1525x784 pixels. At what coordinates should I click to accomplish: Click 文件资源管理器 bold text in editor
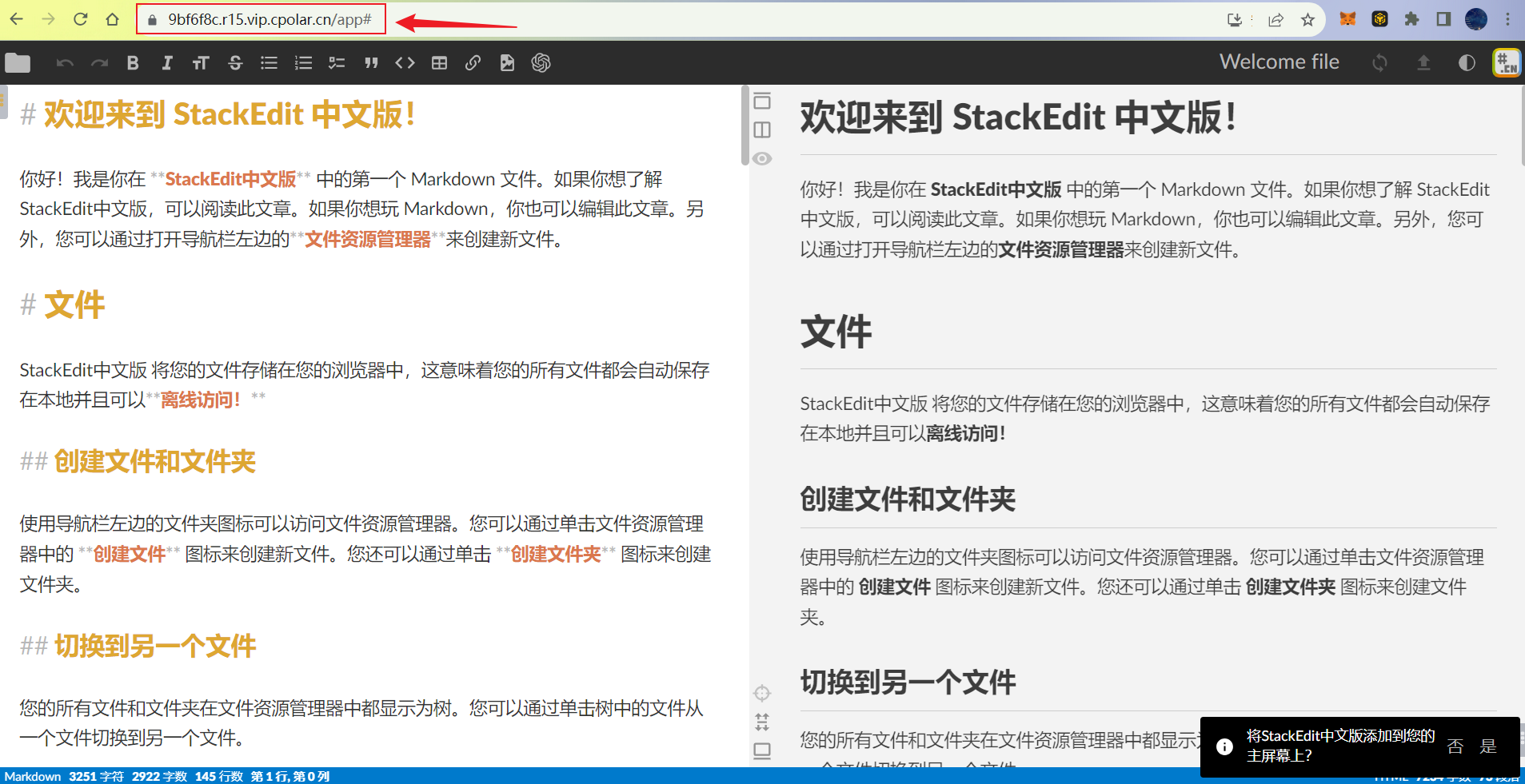click(368, 239)
